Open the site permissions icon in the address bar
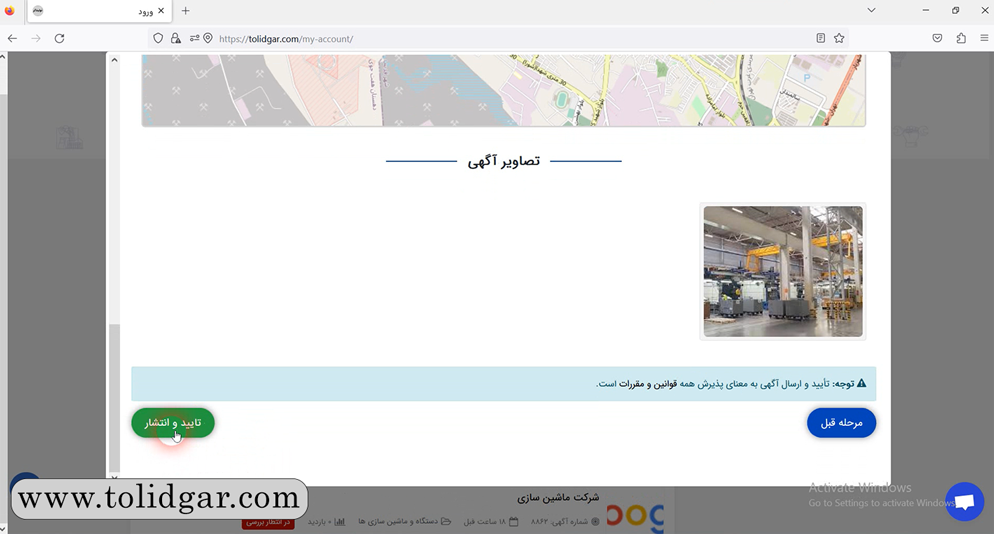 [x=194, y=39]
